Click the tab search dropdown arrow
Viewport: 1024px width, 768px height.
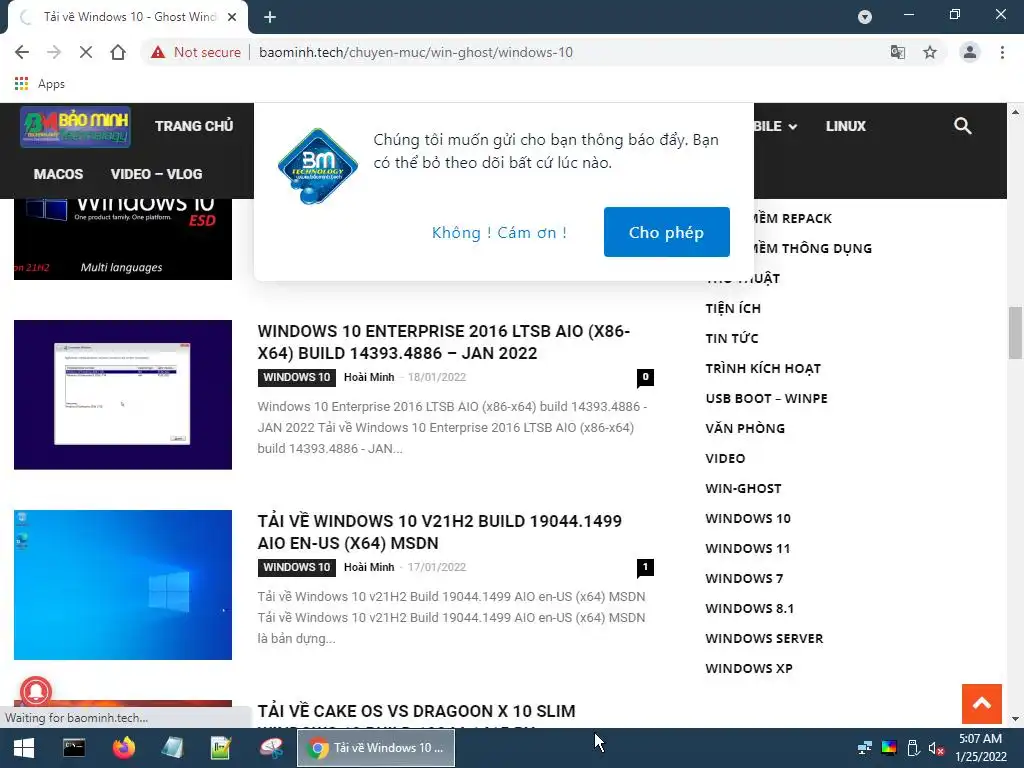click(x=865, y=17)
